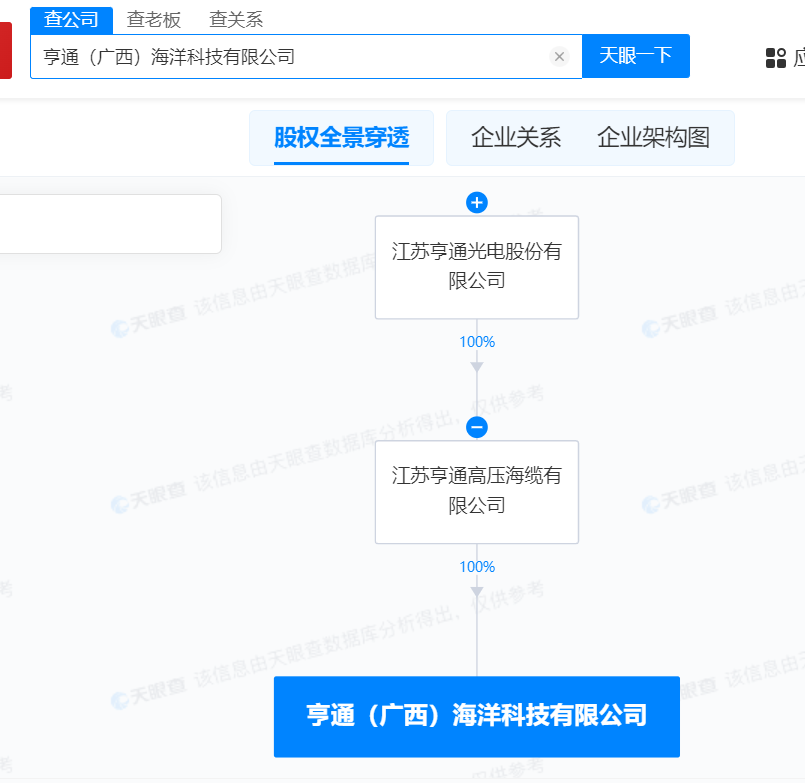Open the 江苏亨通光电股份有限公司 node
805x783 pixels.
[x=476, y=267]
